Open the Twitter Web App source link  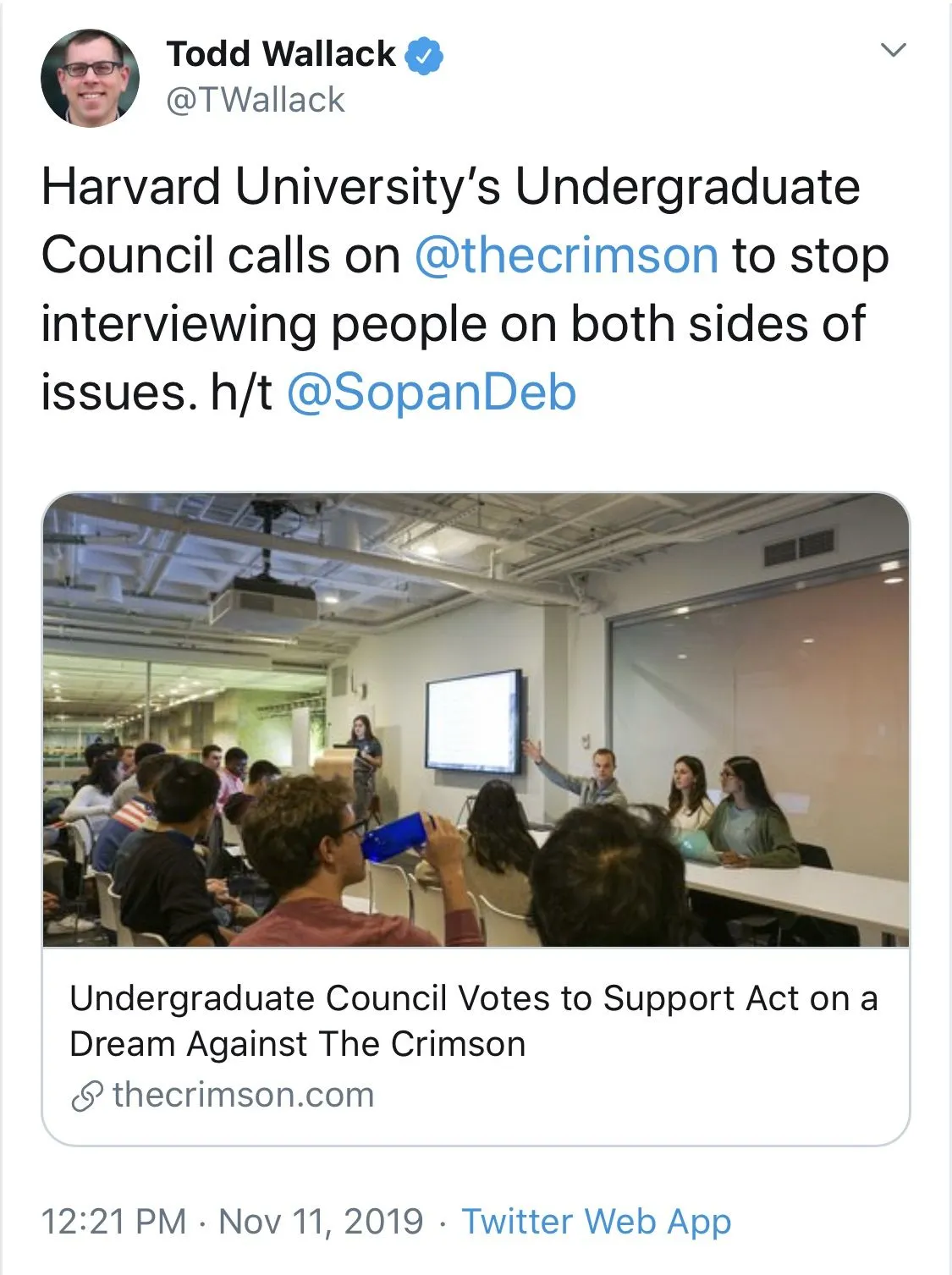(x=596, y=1222)
